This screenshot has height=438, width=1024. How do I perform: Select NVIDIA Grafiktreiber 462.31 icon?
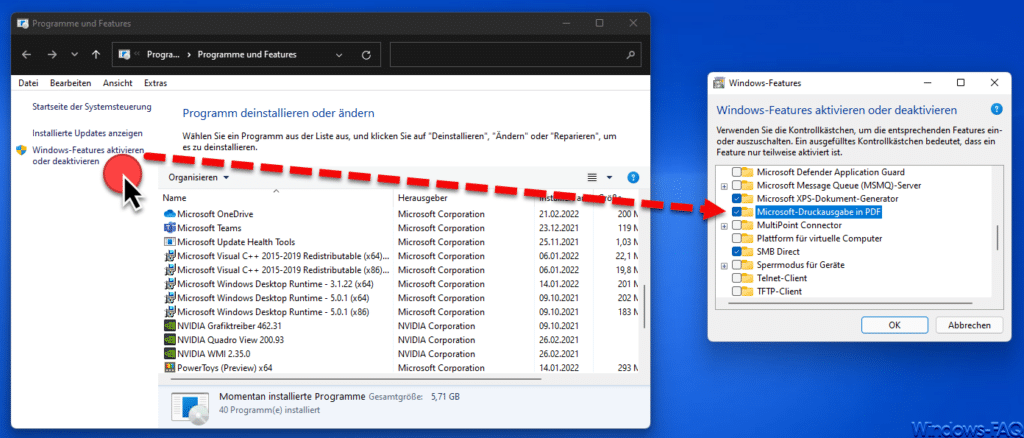170,326
